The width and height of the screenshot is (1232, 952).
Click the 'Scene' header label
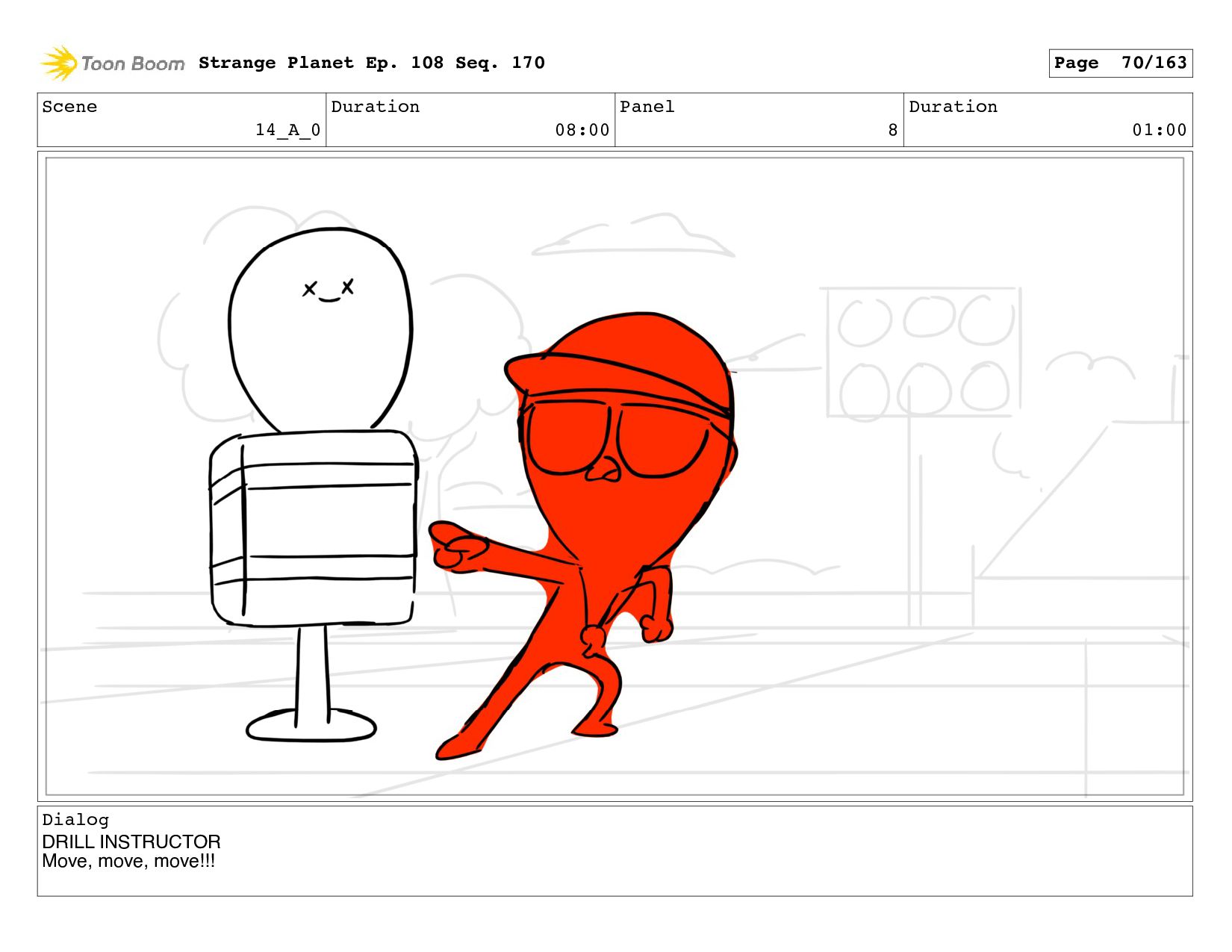pos(69,107)
